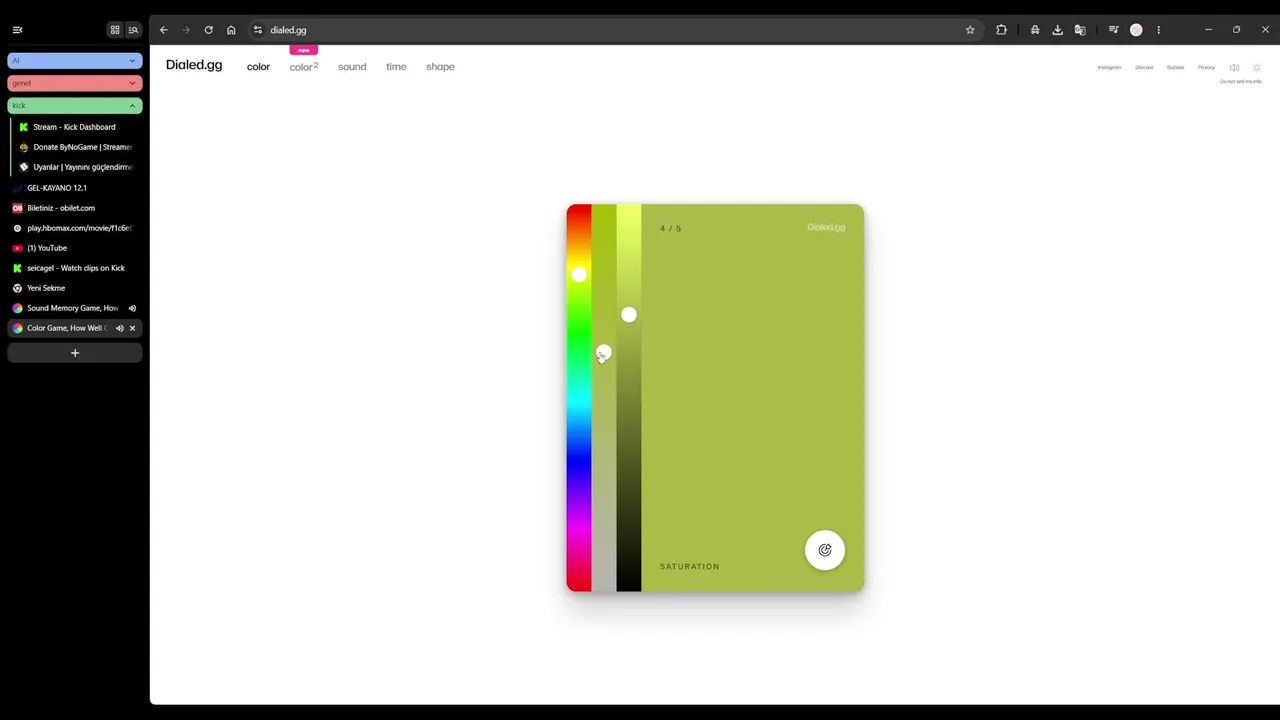The width and height of the screenshot is (1280, 720).
Task: Select the sound game mode
Action: click(x=352, y=67)
